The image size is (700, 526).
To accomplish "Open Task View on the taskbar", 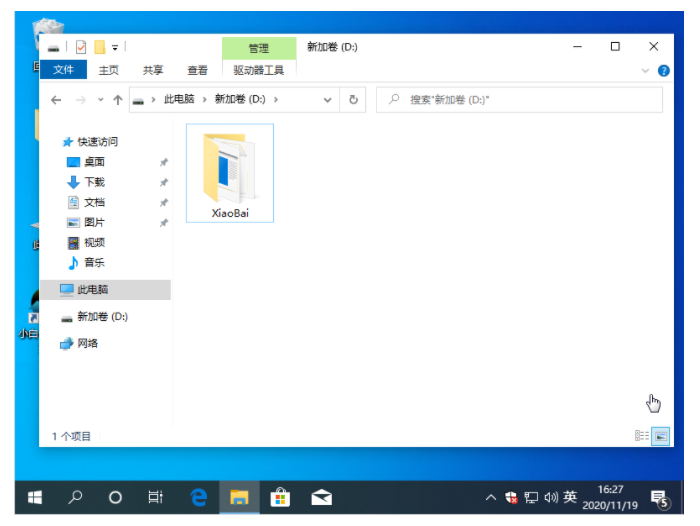I will [x=155, y=497].
